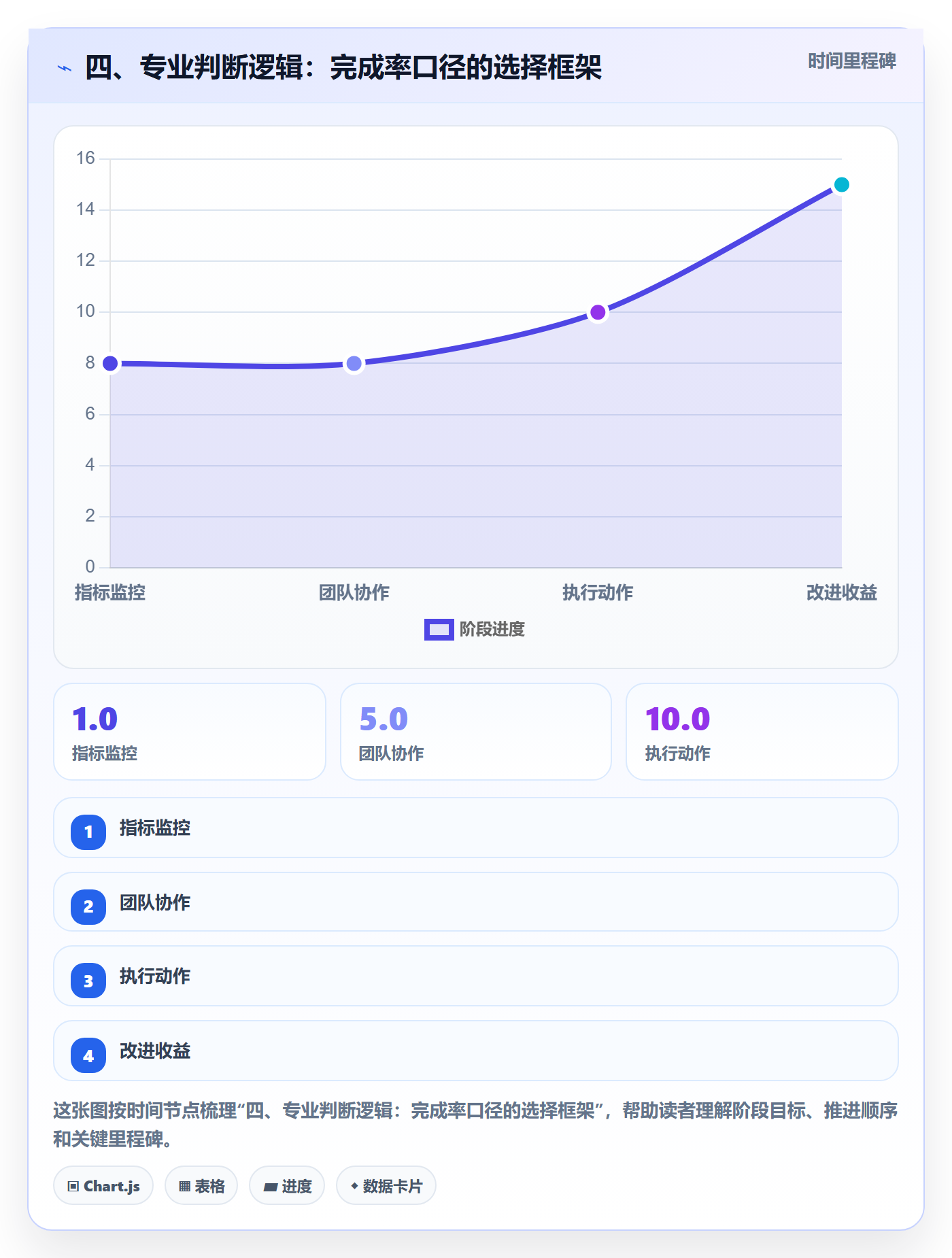Click the 10.0 value in the stat card
The height and width of the screenshot is (1258, 952).
point(678,719)
